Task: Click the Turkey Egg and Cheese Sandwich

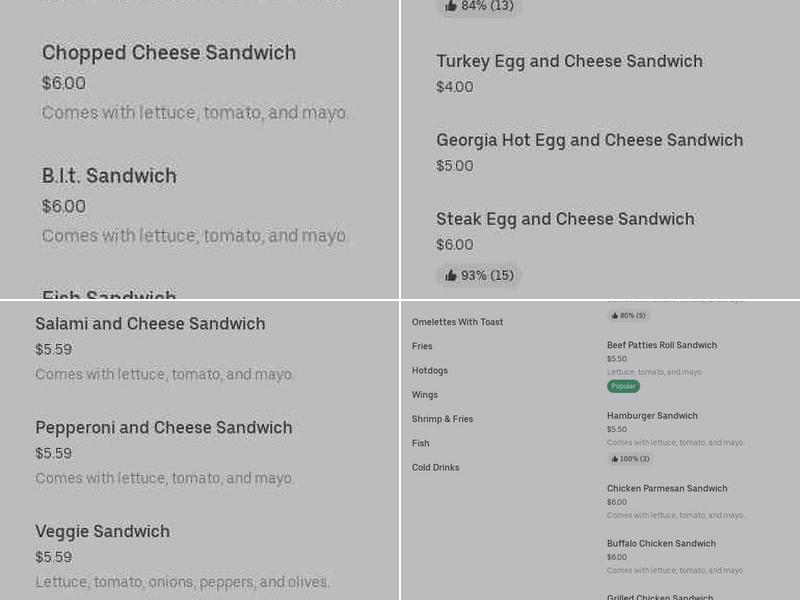Action: tap(570, 61)
